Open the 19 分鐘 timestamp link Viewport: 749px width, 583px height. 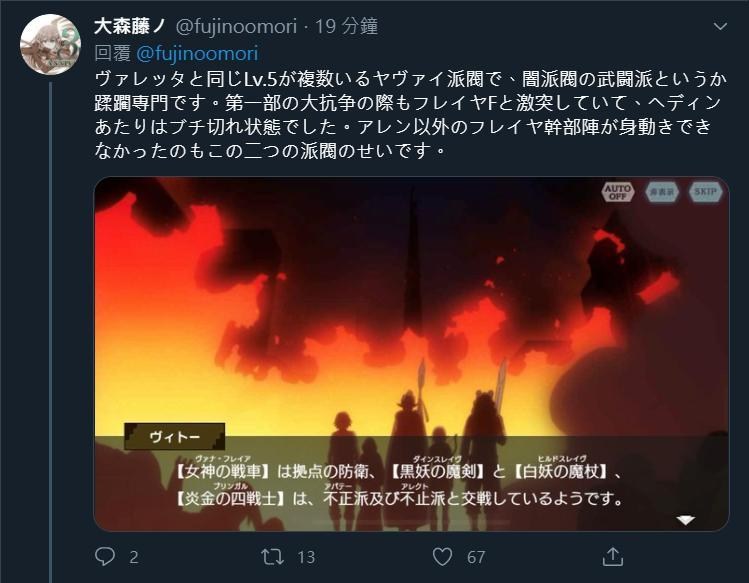pyautogui.click(x=346, y=26)
